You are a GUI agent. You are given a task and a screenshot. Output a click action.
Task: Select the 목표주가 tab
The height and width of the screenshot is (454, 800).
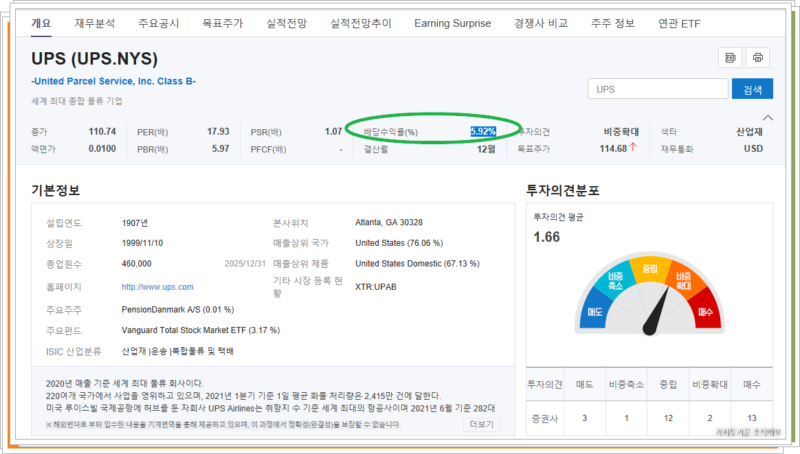[x=222, y=23]
